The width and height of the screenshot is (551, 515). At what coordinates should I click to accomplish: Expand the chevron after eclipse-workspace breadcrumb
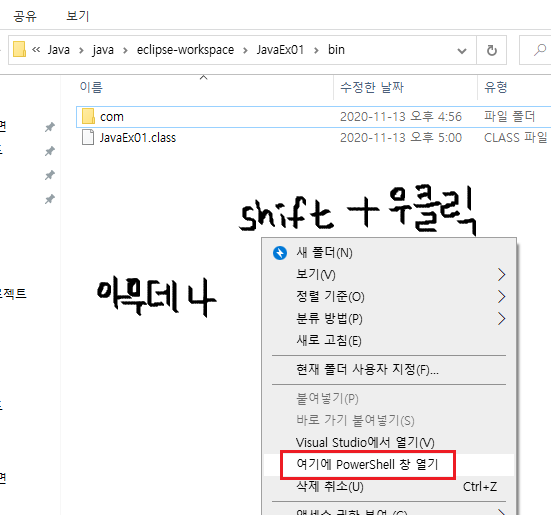pos(245,51)
